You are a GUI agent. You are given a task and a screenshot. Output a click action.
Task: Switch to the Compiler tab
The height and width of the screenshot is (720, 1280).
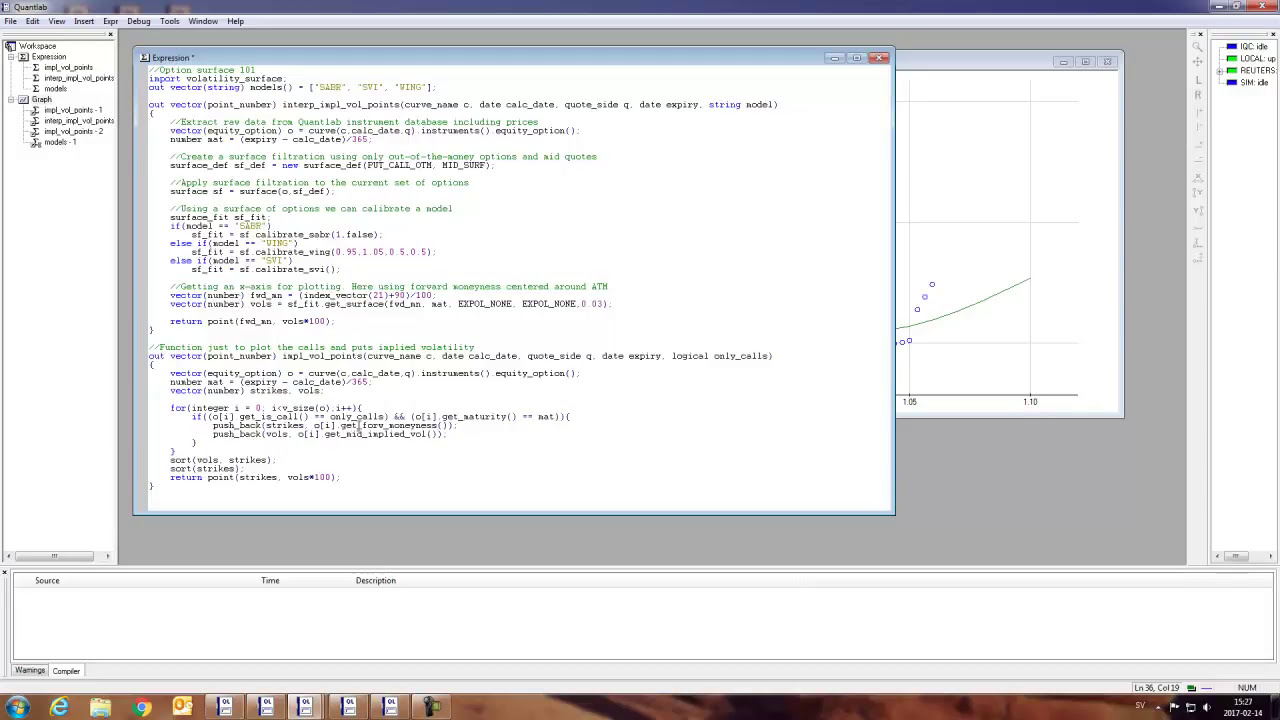pyautogui.click(x=66, y=671)
